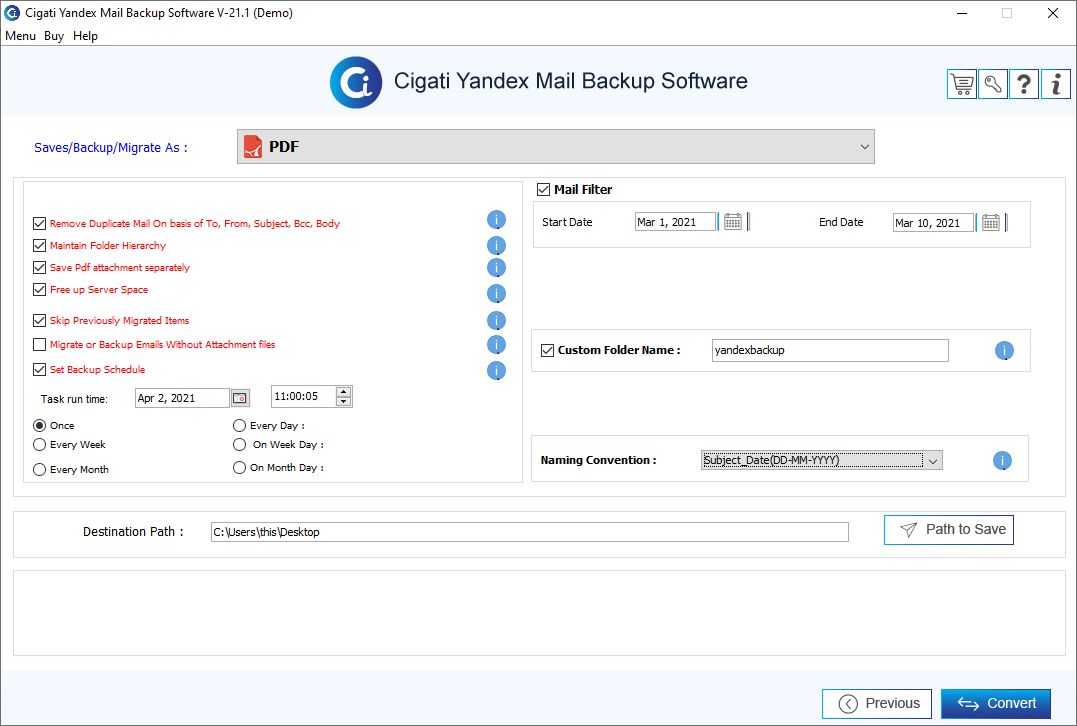This screenshot has width=1077, height=726.
Task: Open the shopping cart purchase icon
Action: pos(962,84)
